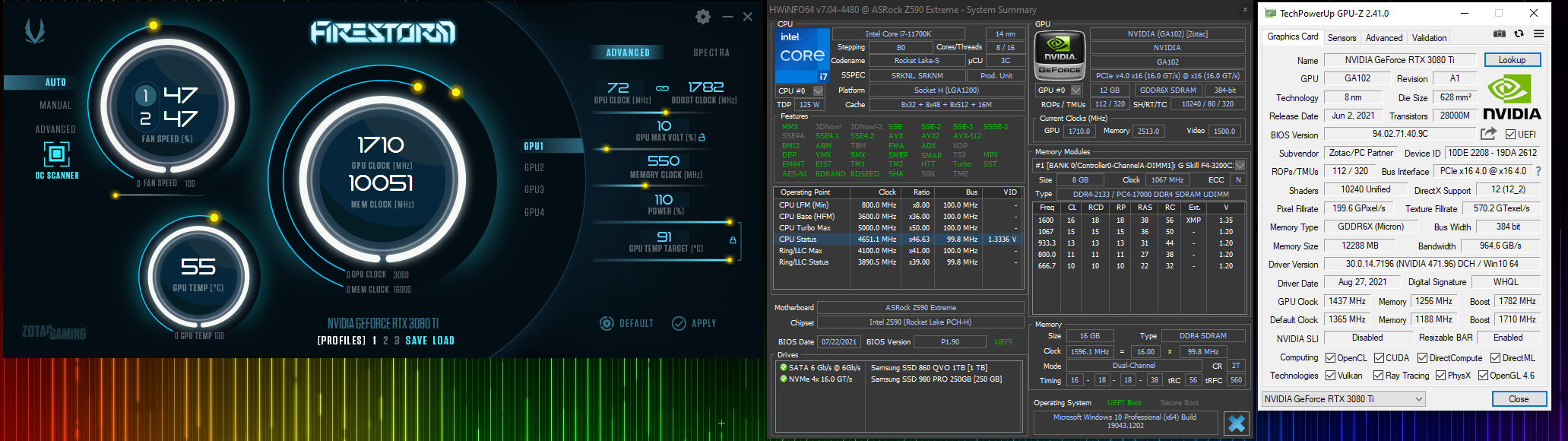Screen dimensions: 1568x441
Task: Close HWiNFO summary with the blue X
Action: 1237,423
